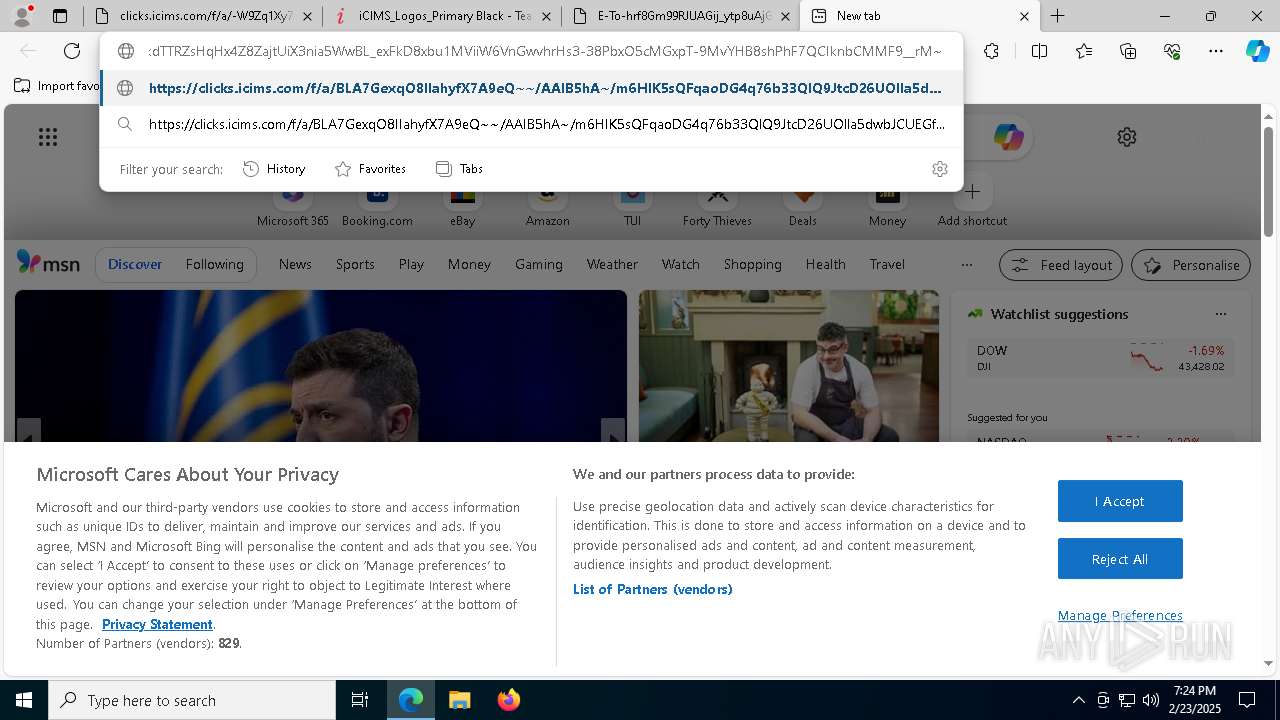Open MSN more categories ellipsis

point(966,265)
